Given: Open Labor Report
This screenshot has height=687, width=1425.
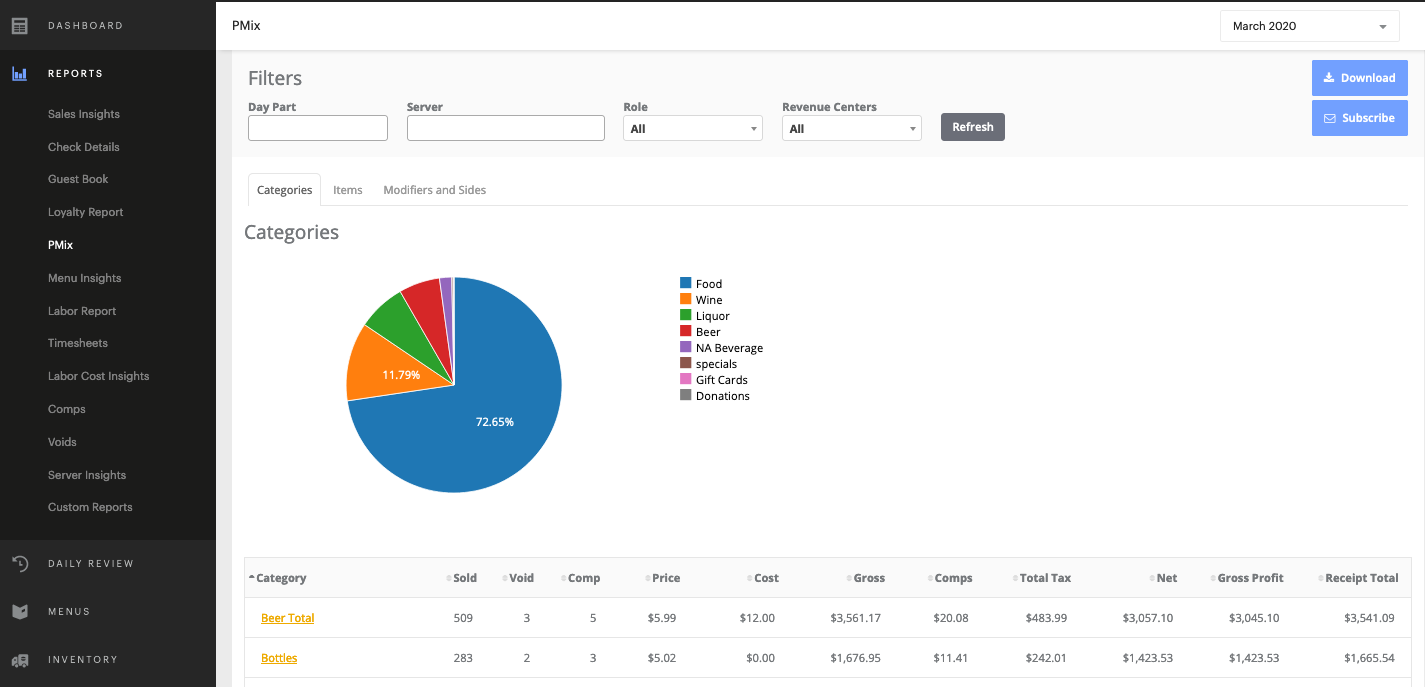Looking at the screenshot, I should pyautogui.click(x=82, y=311).
